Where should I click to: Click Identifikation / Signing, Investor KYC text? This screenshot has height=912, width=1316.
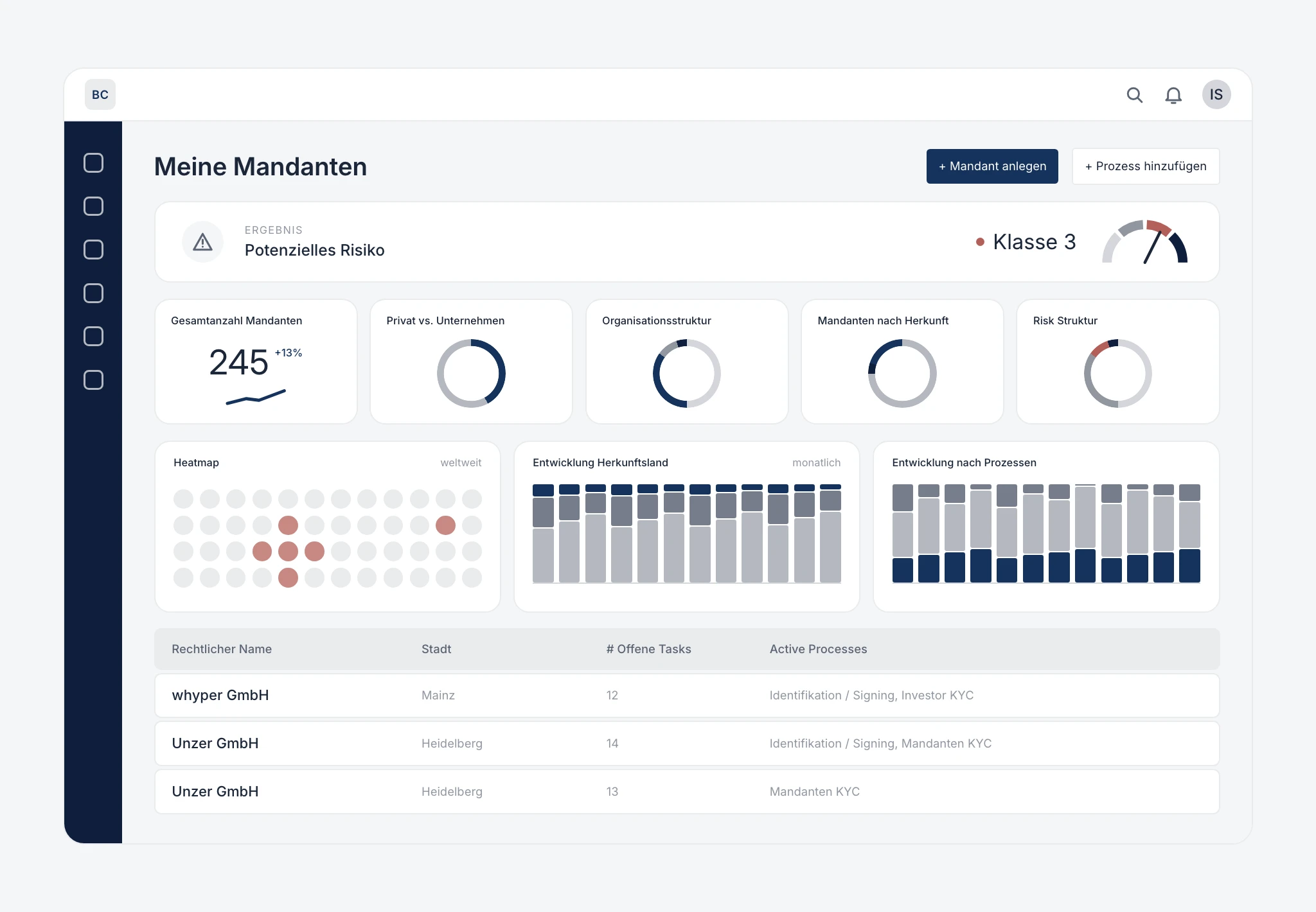[x=871, y=695]
